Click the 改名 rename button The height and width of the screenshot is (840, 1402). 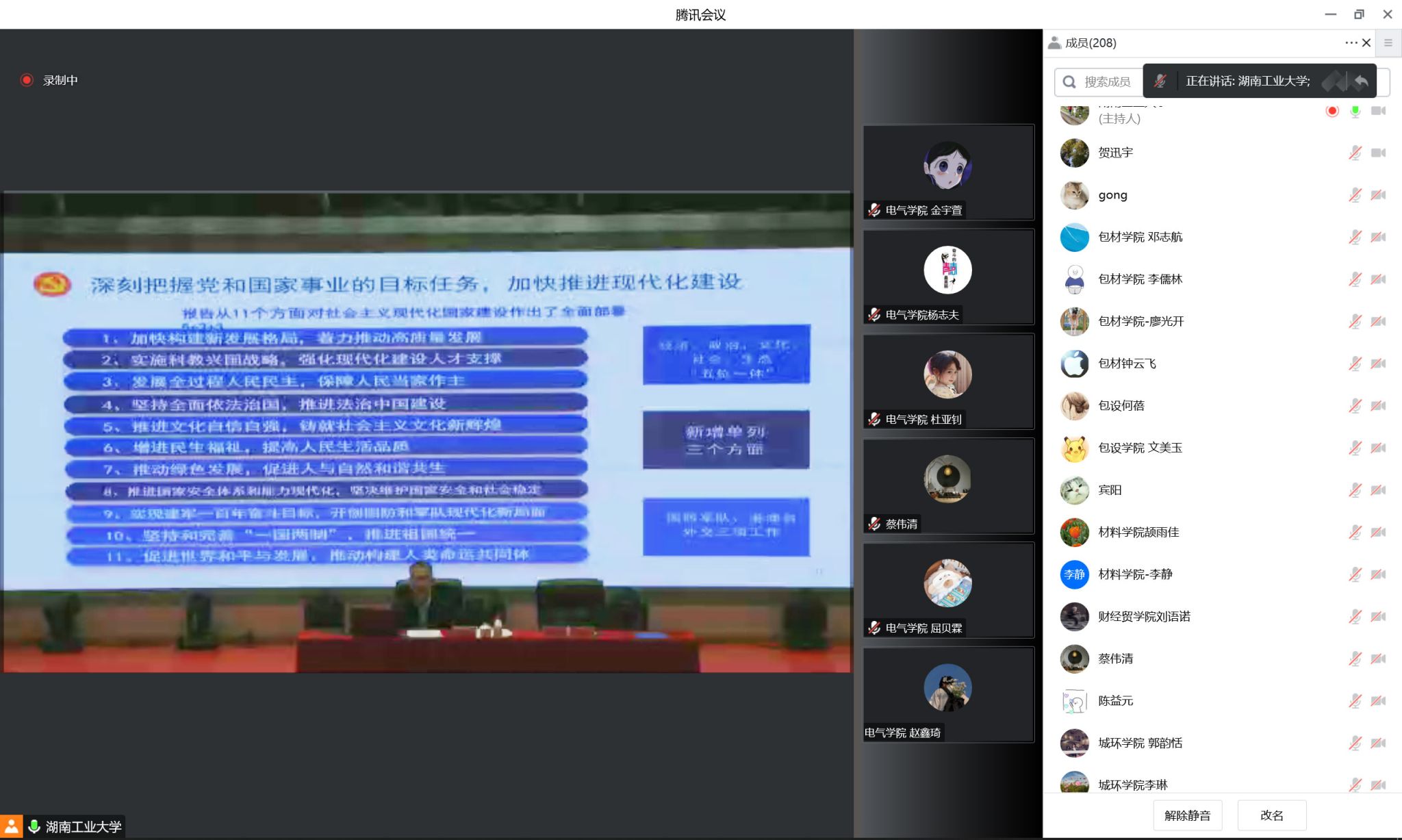click(x=1271, y=815)
